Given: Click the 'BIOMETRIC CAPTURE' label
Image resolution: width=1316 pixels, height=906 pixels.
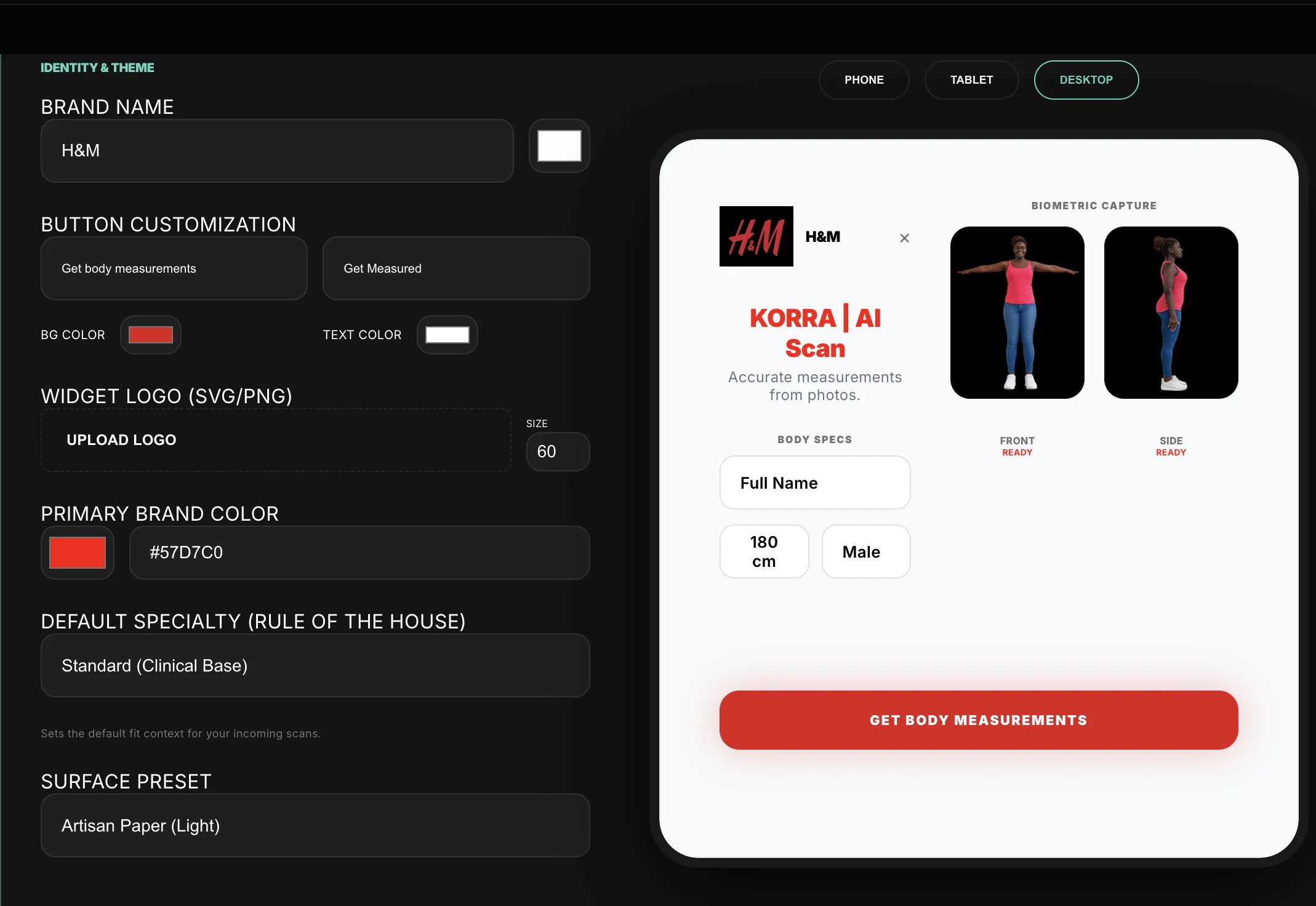Looking at the screenshot, I should coord(1094,206).
